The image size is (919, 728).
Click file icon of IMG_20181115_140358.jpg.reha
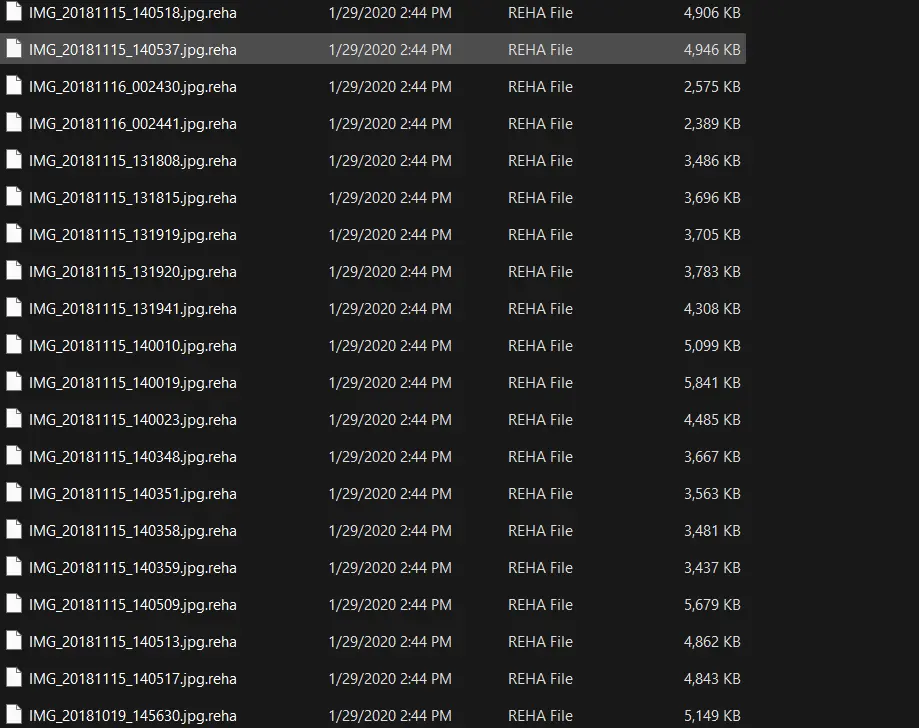(14, 529)
